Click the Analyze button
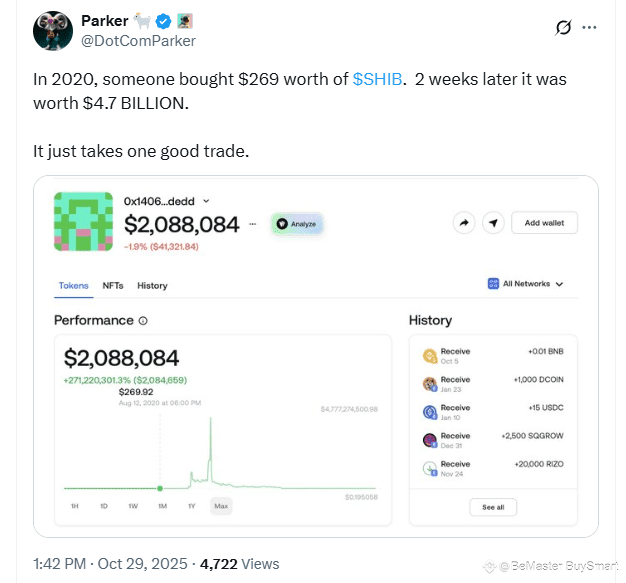626x583 pixels. [x=297, y=224]
